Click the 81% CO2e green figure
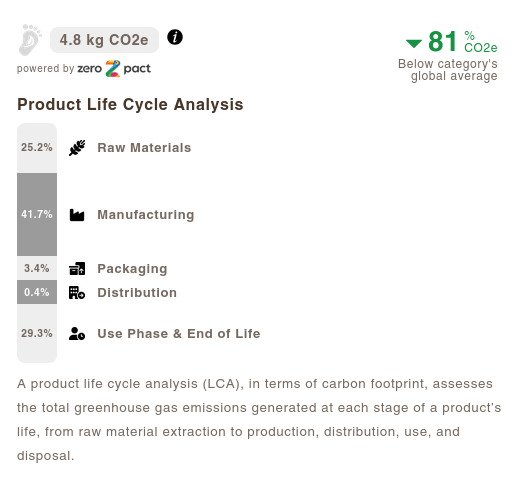Viewport: 528px width, 483px height. coord(462,41)
